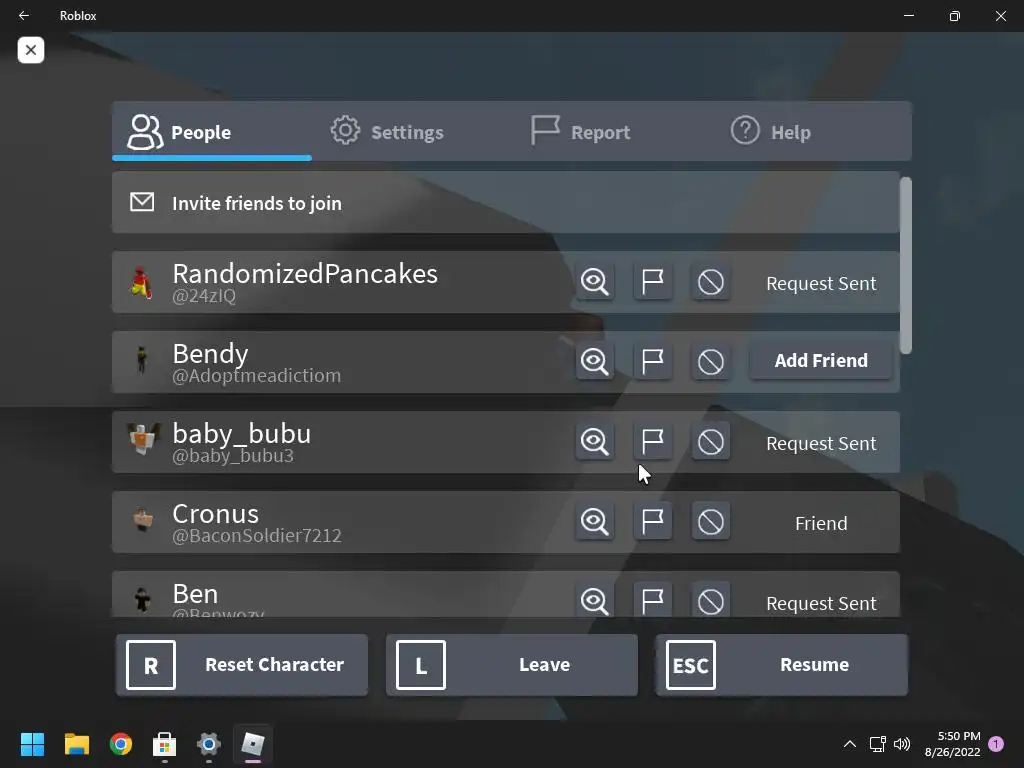Image resolution: width=1024 pixels, height=768 pixels.
Task: Inspect baby_bubu's avatar with the magnifier icon
Action: 594,442
